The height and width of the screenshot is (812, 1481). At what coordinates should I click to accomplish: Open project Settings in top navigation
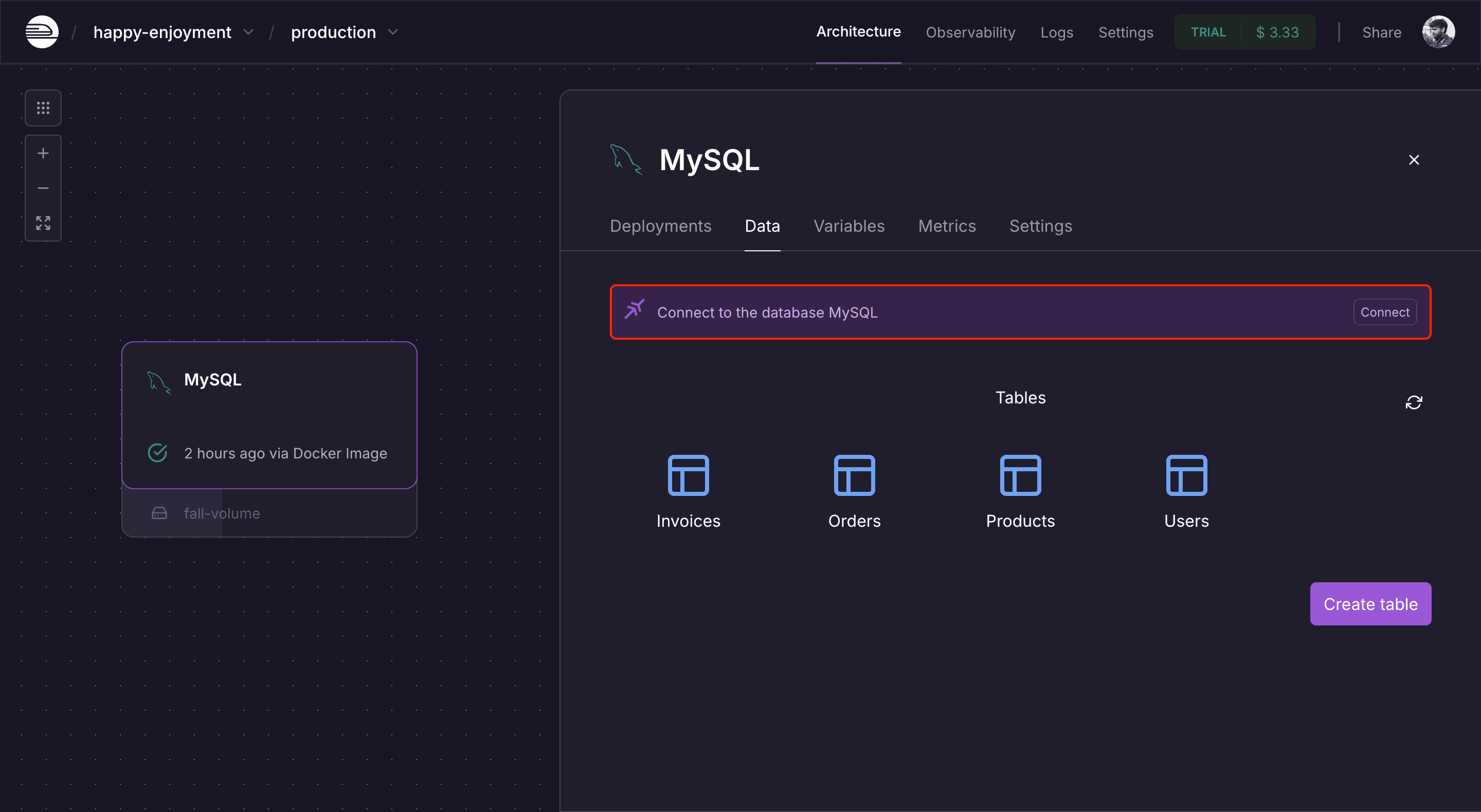tap(1126, 32)
